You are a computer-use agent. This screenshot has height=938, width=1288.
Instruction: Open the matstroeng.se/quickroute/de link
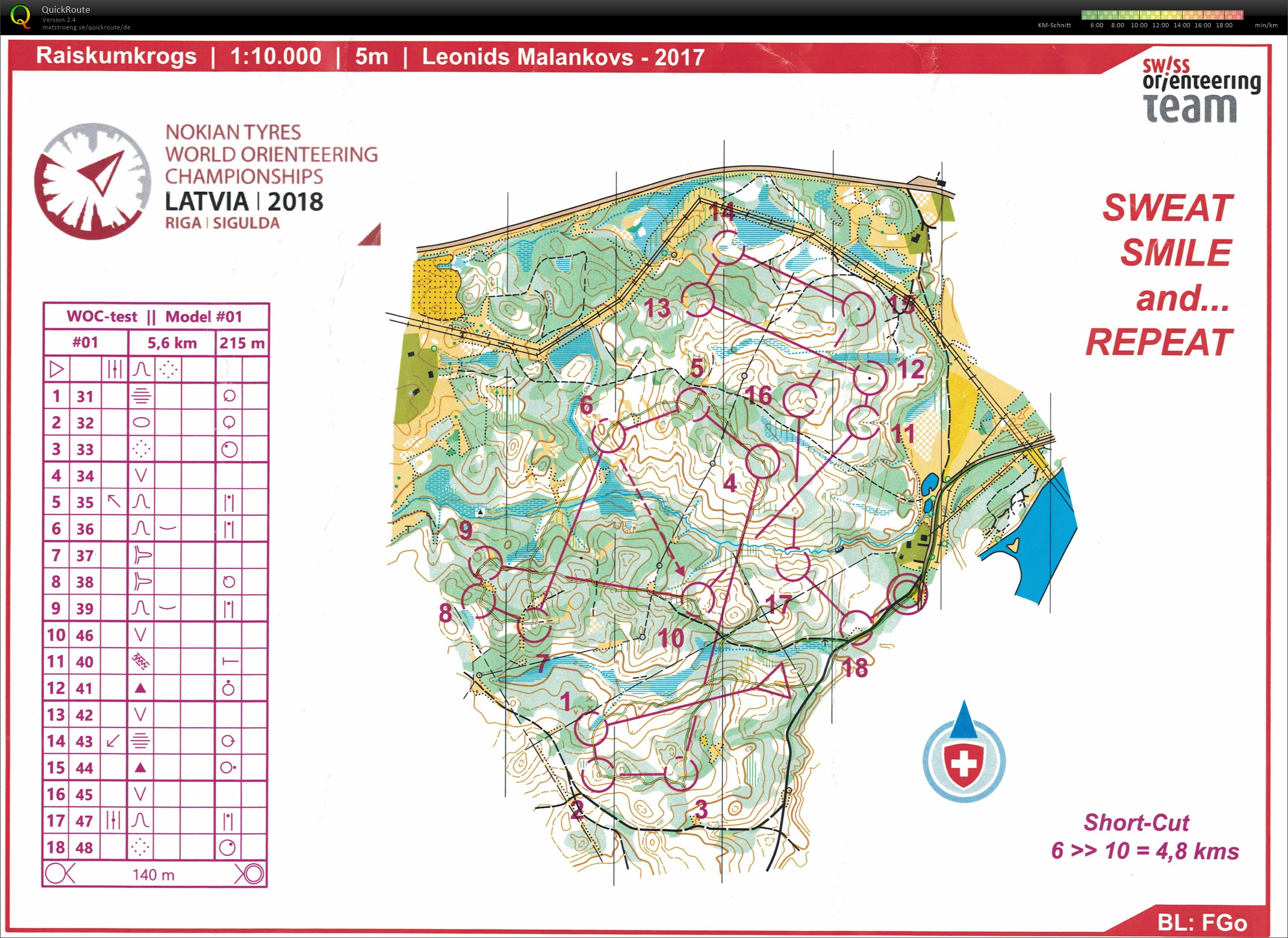[x=86, y=27]
